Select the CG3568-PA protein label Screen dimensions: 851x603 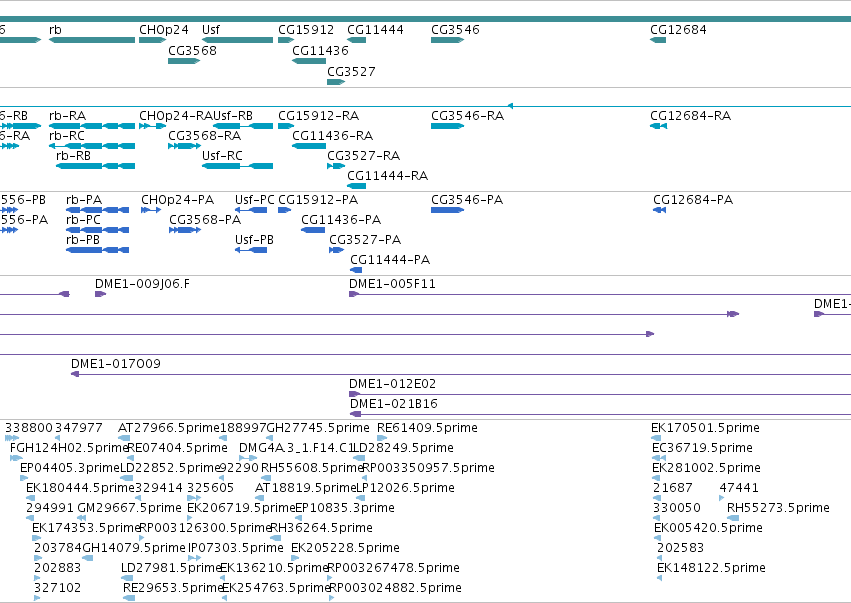(205, 220)
